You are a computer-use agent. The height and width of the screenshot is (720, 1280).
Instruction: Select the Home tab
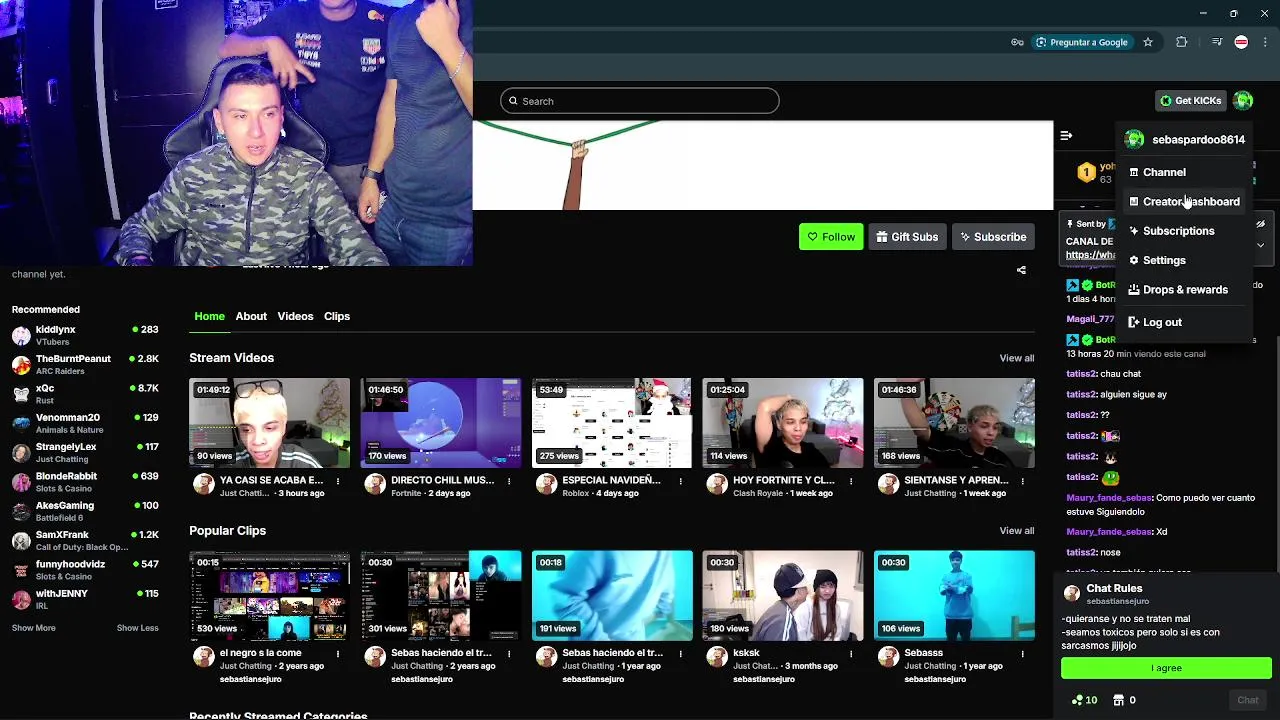pos(209,316)
